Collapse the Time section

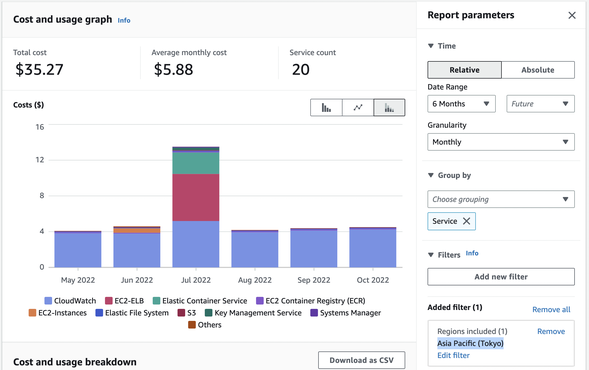click(431, 46)
